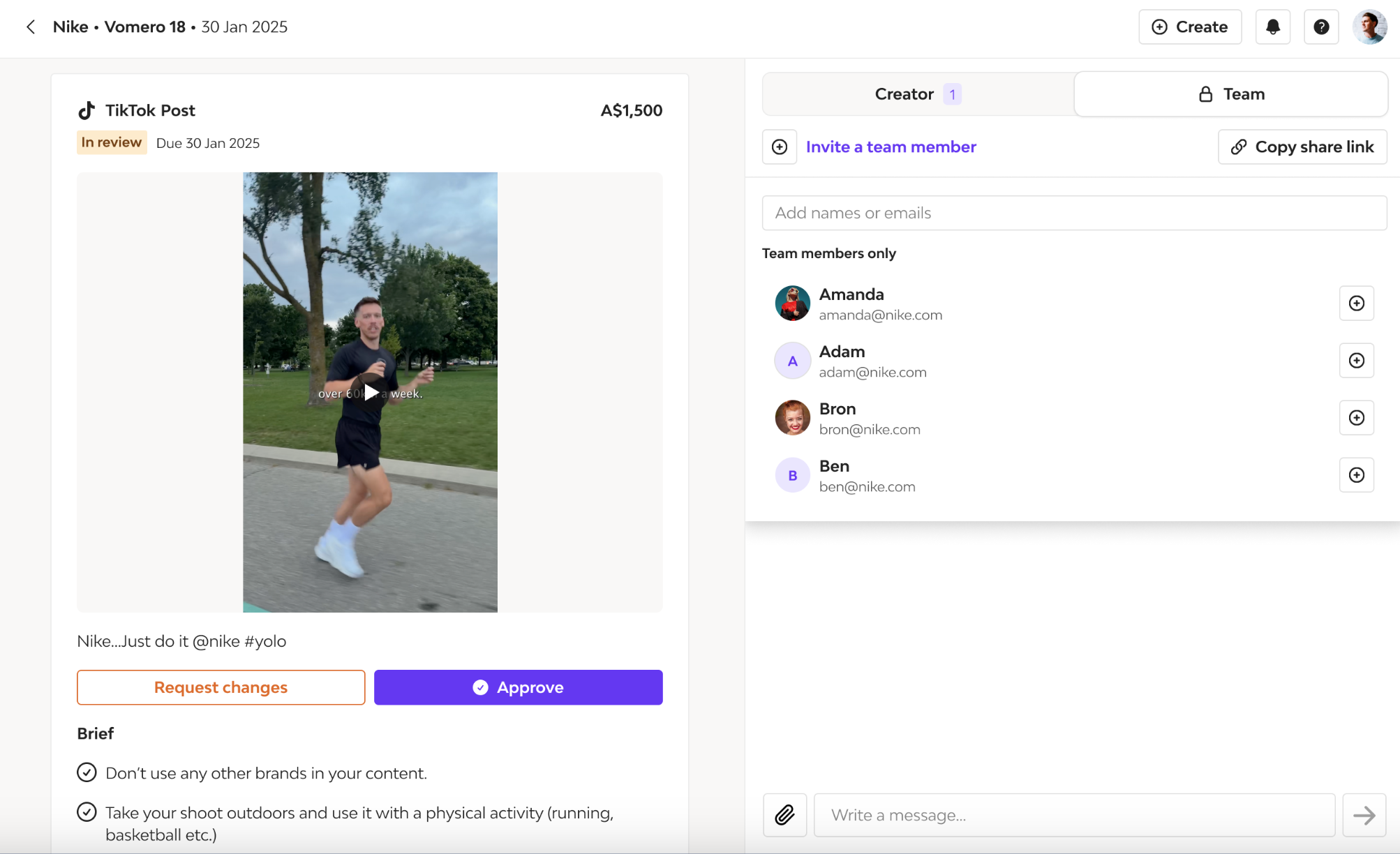Click the Due 30 Jan 2025 text
Image resolution: width=1400 pixels, height=854 pixels.
tap(208, 143)
